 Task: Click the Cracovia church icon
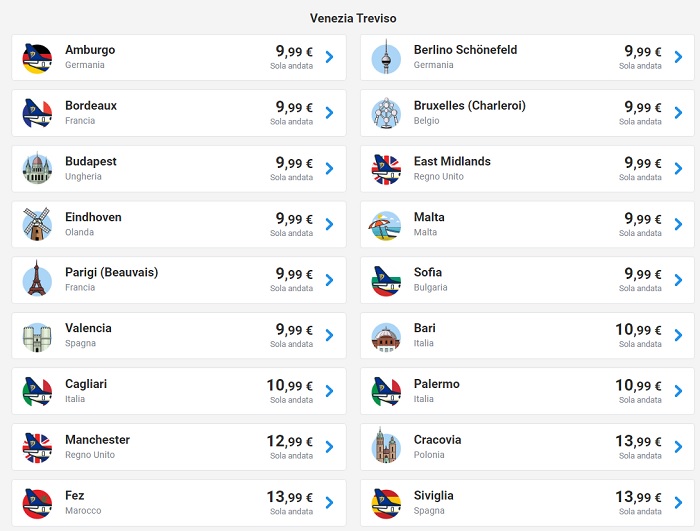[386, 445]
